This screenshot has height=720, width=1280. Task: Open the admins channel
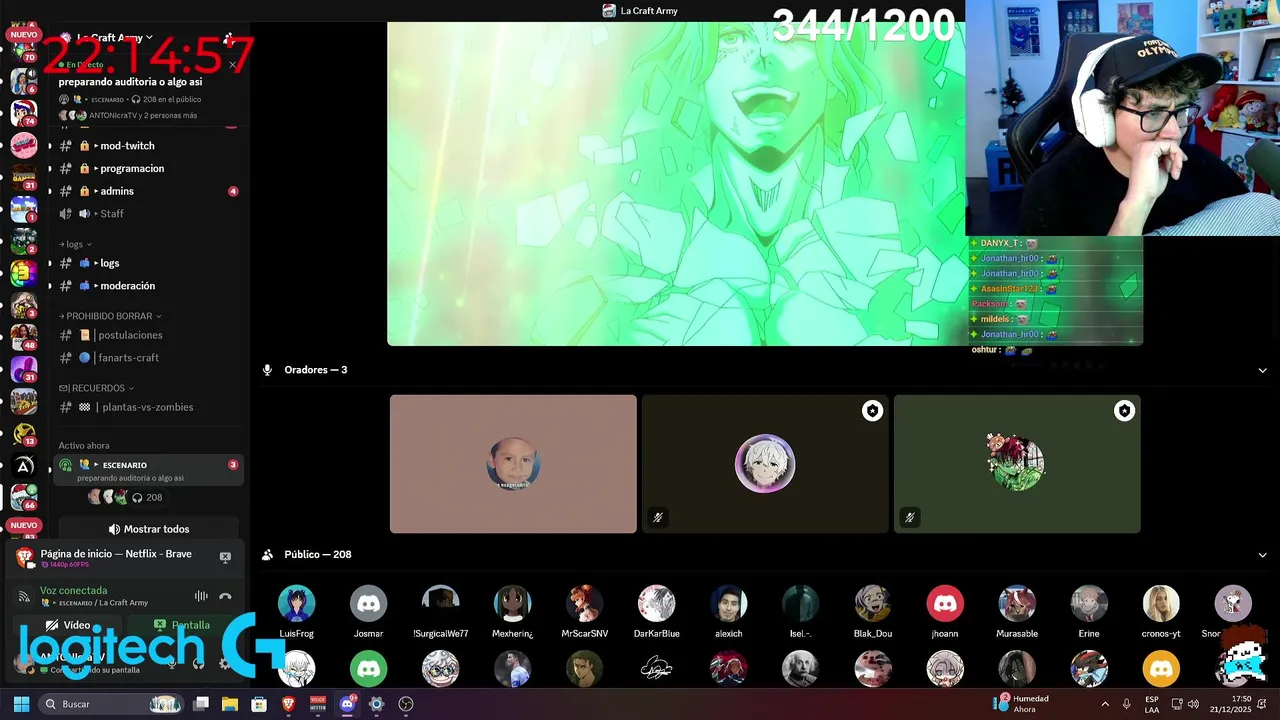[147, 191]
